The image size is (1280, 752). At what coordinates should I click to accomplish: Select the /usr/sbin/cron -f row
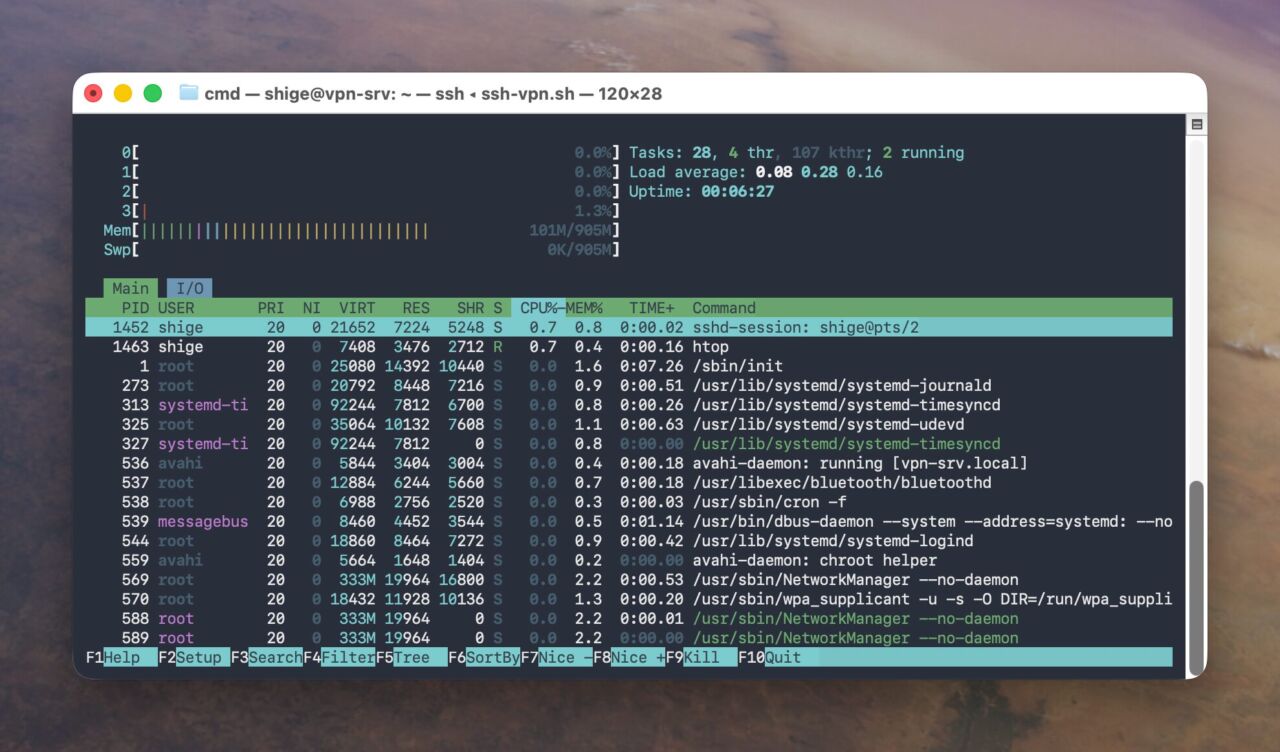coord(628,502)
